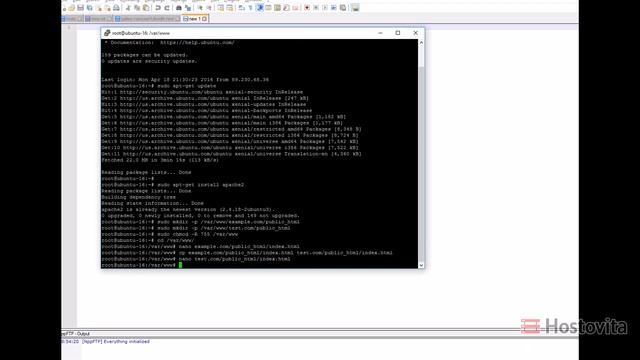Image resolution: width=640 pixels, height=360 pixels.
Task: Maximize the PuTTY terminal window
Action: [398, 33]
